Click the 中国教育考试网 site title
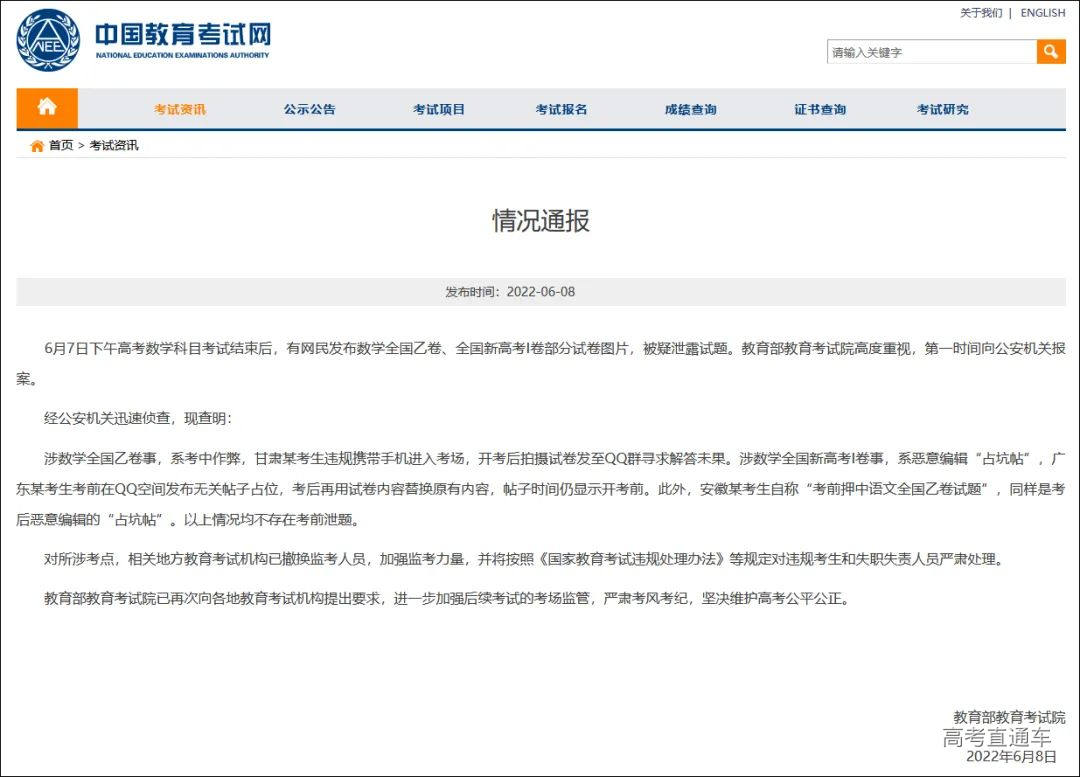Screen dimensions: 1080x777 183,34
